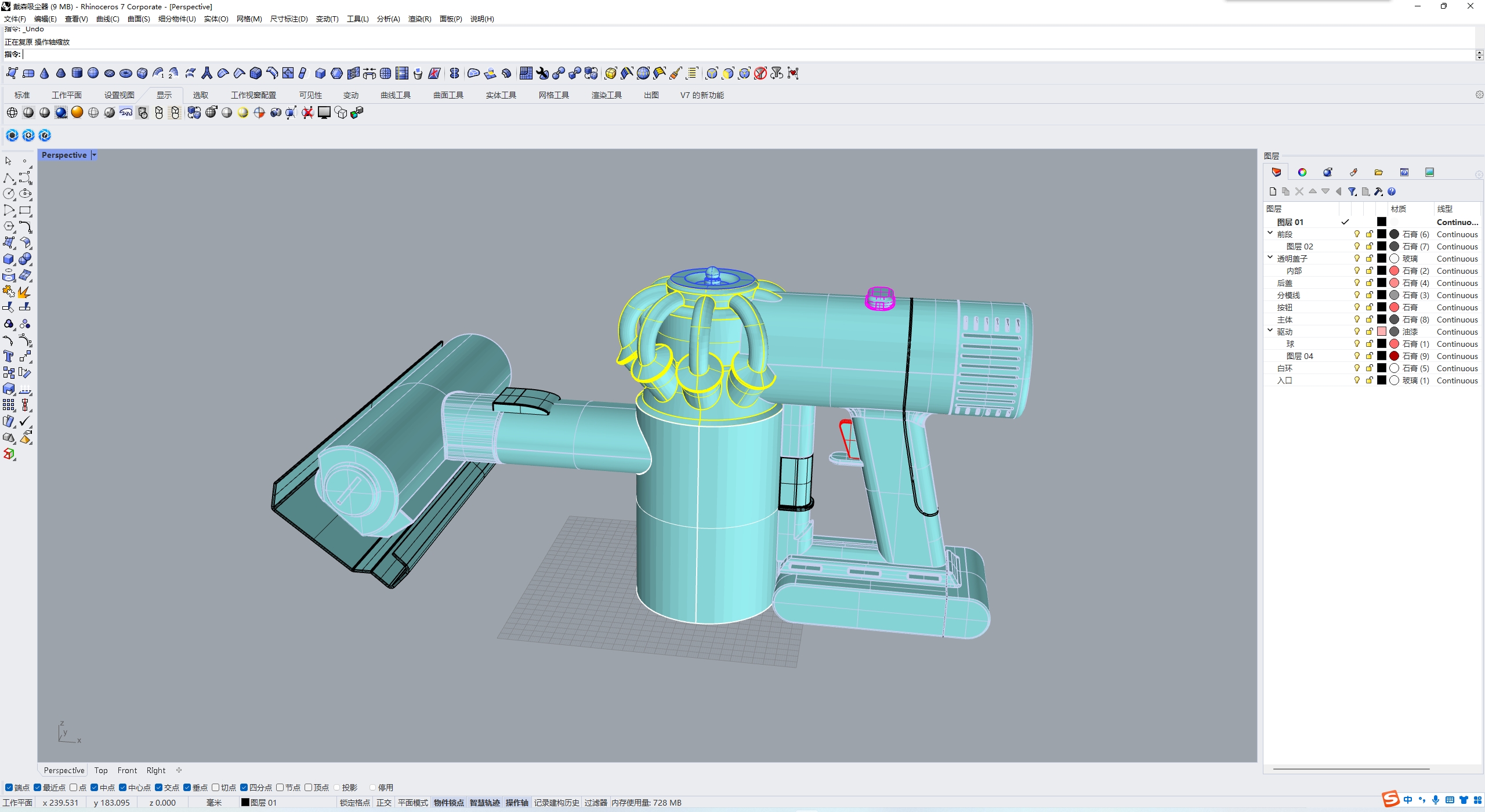Open the layer filter funnel icon
1485x812 pixels.
click(1352, 191)
